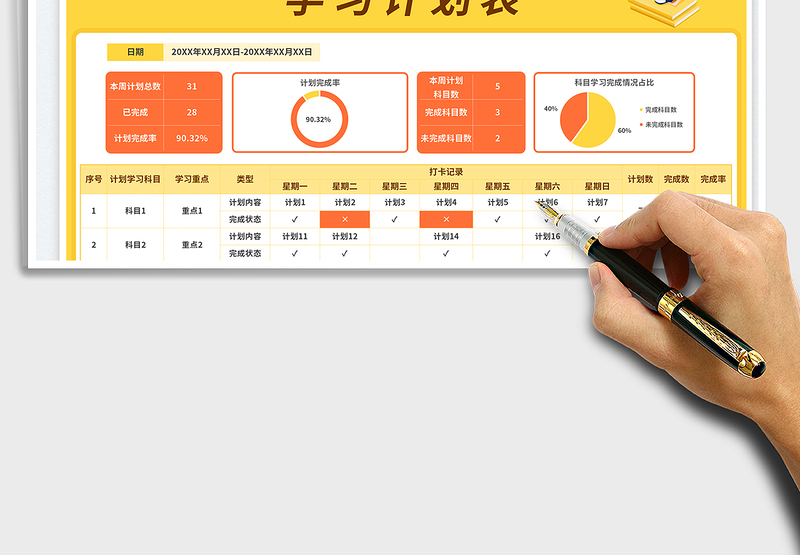800x555 pixels.
Task: Click the red × under 星期二
Action: coord(345,219)
